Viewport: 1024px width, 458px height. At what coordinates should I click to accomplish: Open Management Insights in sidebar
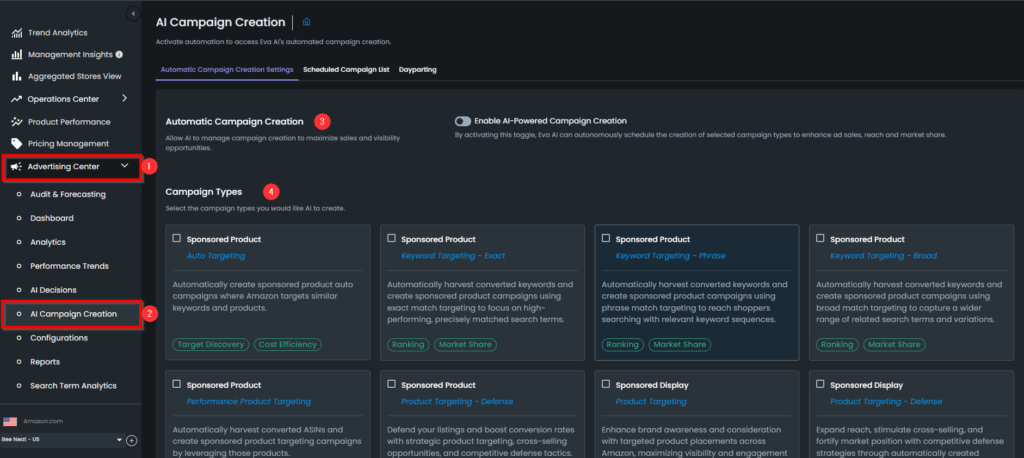70,54
